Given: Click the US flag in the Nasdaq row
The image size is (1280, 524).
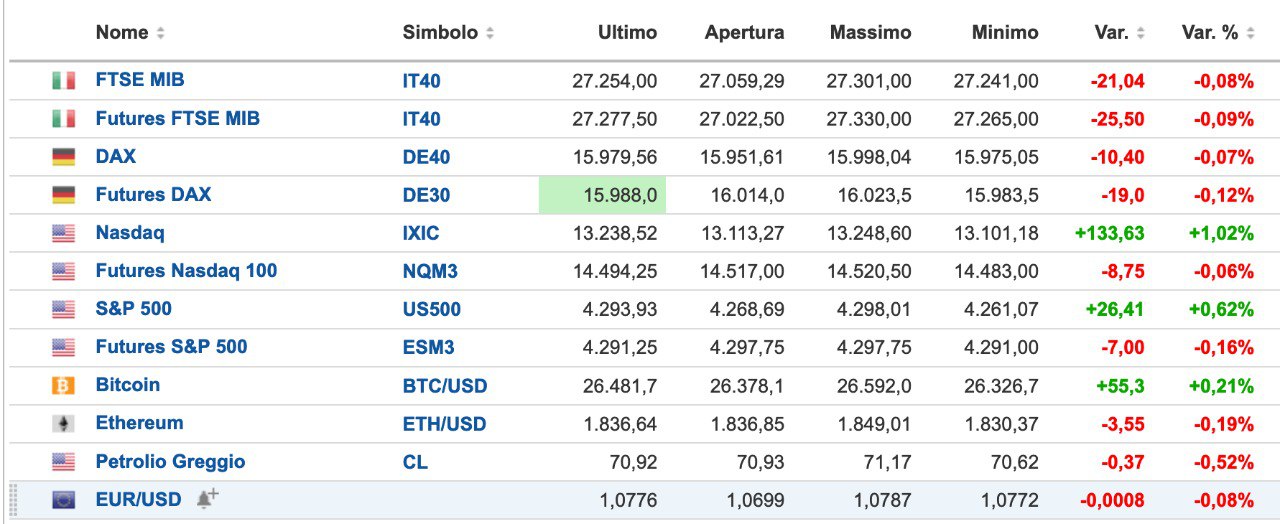Looking at the screenshot, I should pyautogui.click(x=63, y=233).
